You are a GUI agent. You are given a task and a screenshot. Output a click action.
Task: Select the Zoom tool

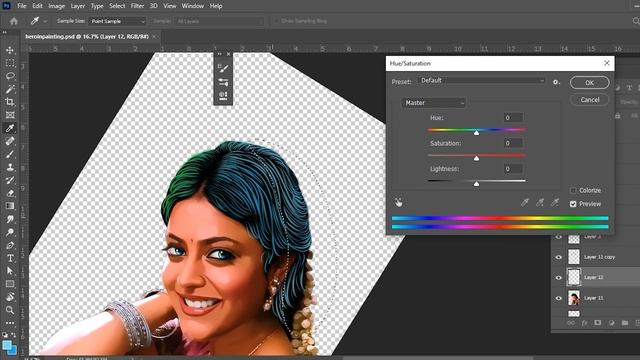tap(10, 310)
